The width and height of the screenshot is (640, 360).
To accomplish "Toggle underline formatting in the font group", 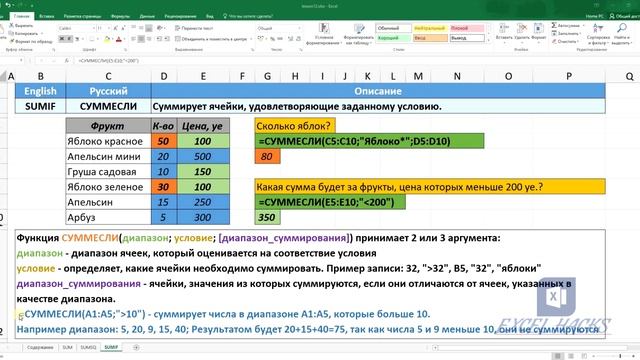I will (77, 39).
